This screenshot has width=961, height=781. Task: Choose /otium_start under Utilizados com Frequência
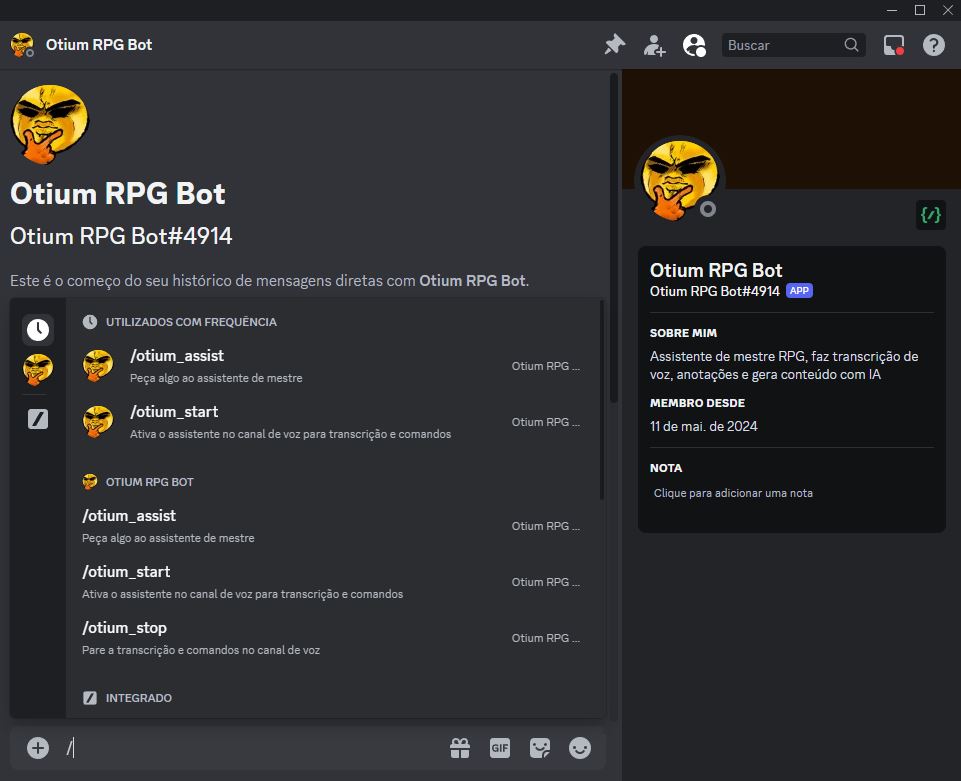(333, 422)
